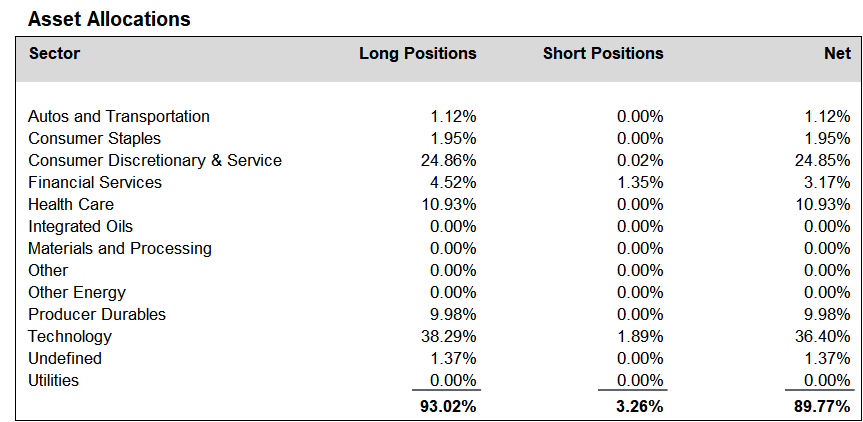Click the 93.02% long positions total

pos(448,407)
